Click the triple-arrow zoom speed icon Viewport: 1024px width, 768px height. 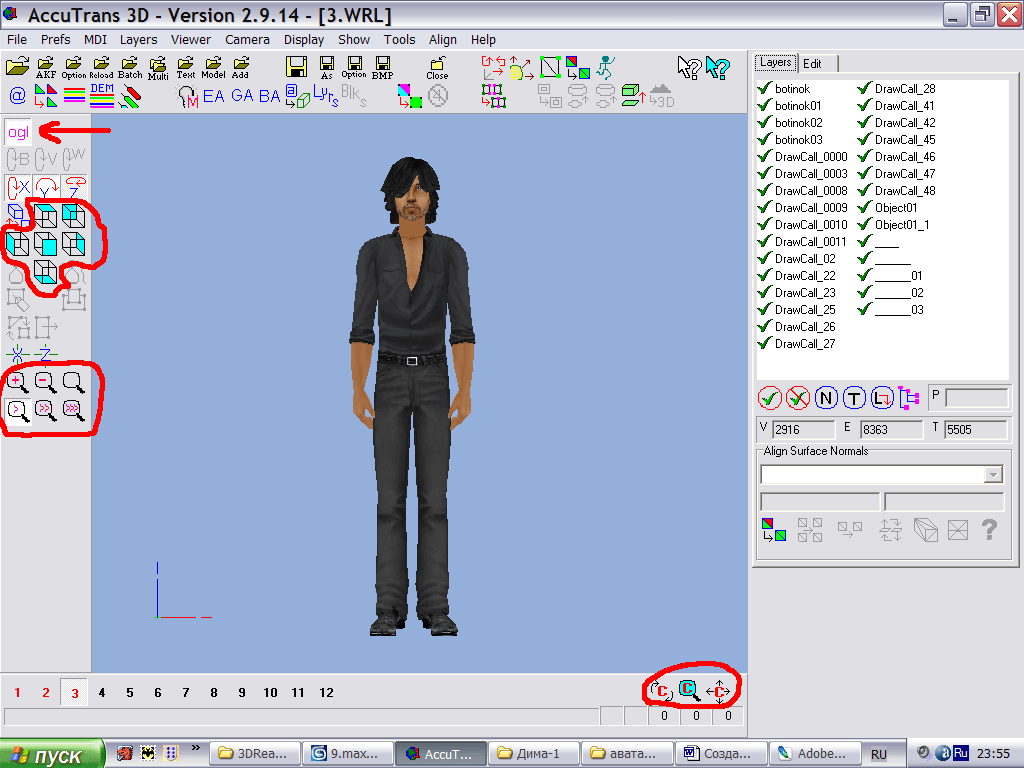tap(73, 411)
